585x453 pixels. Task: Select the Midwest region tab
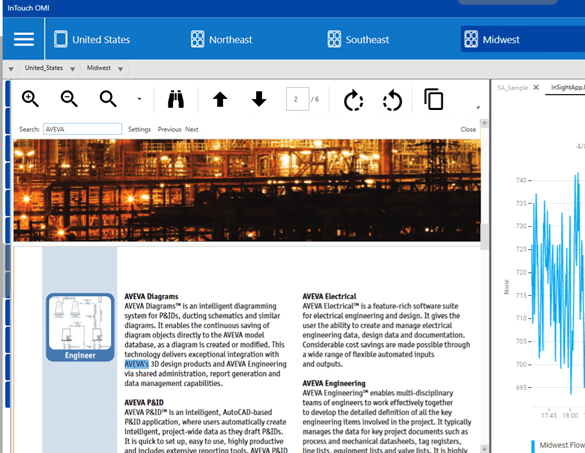pos(522,39)
